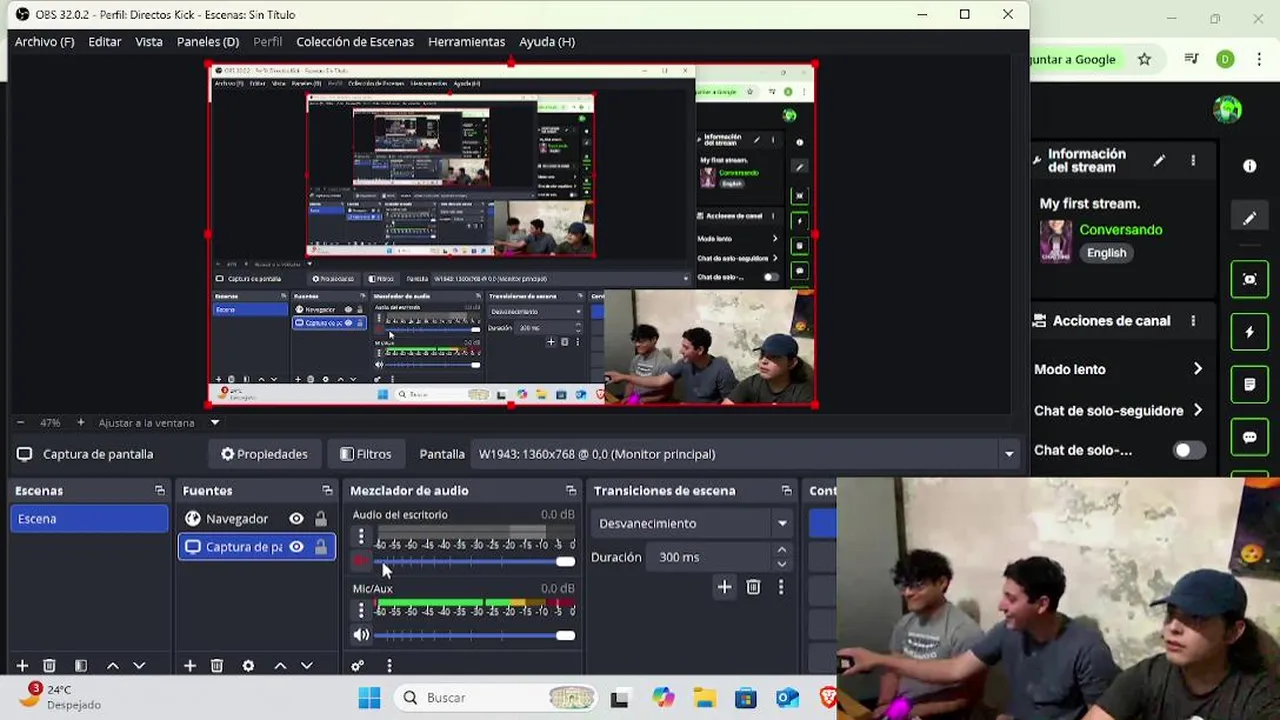Open Colección de Escenas menu
This screenshot has height=720, width=1280.
(x=355, y=42)
